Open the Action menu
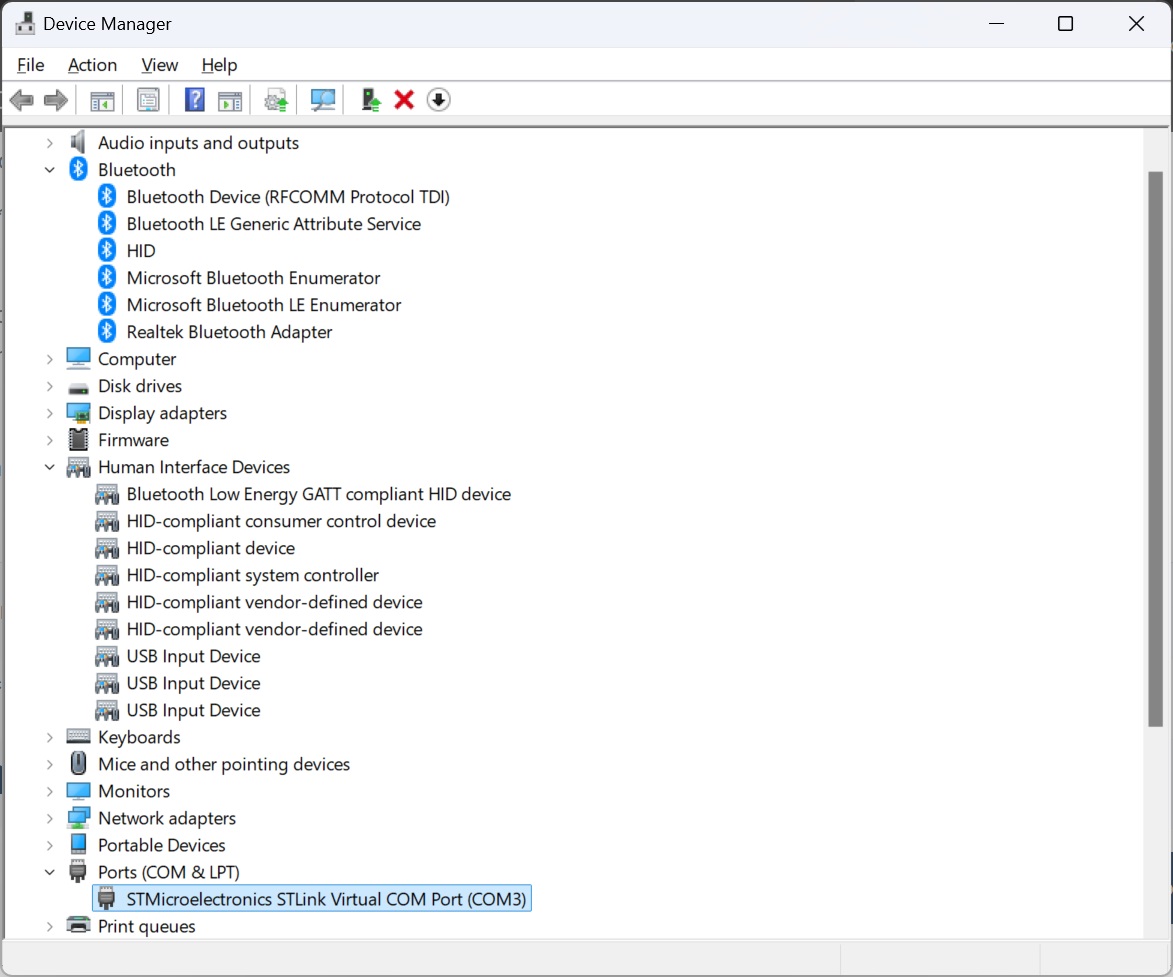 point(92,64)
